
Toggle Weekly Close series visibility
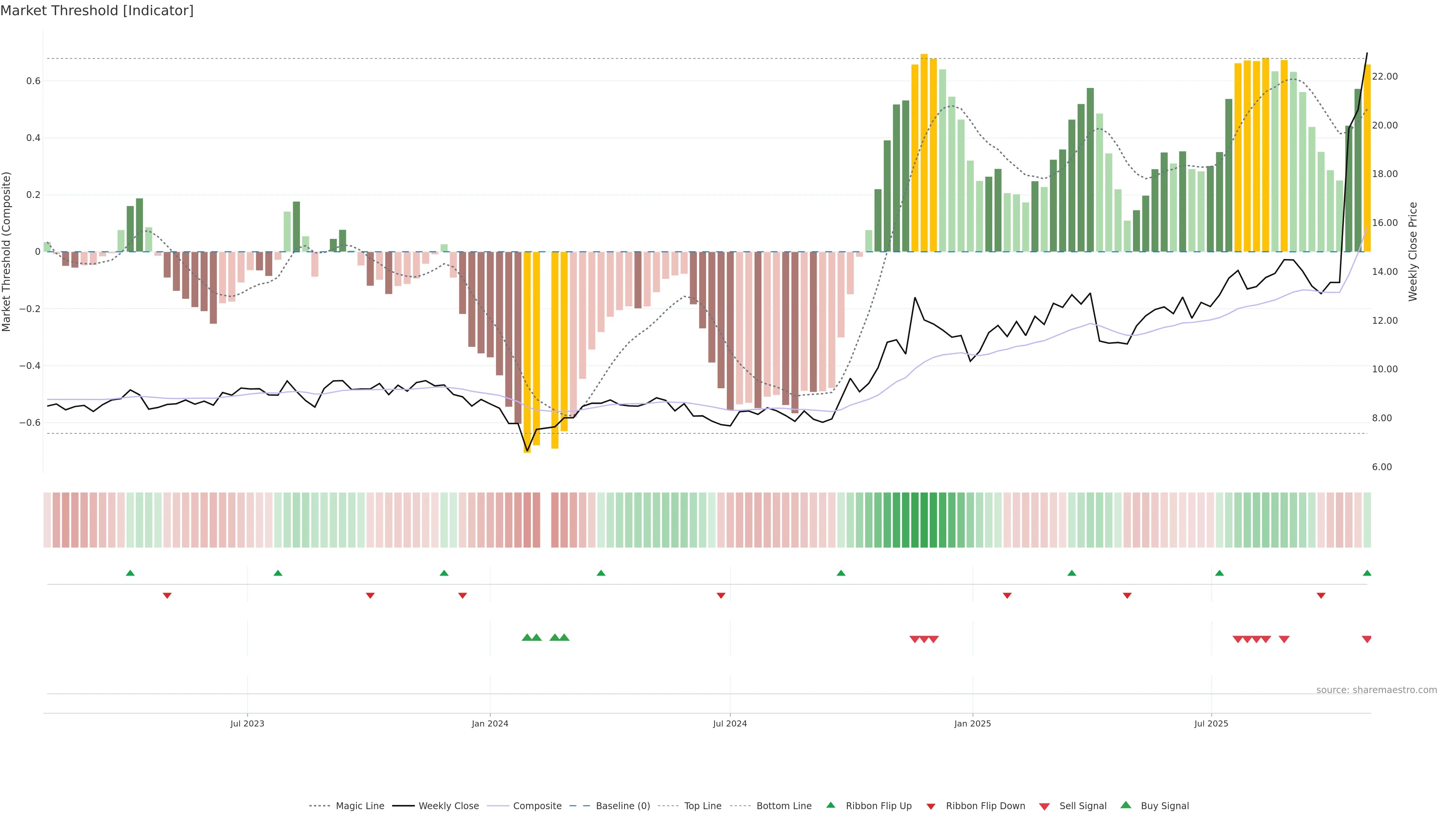click(x=448, y=806)
